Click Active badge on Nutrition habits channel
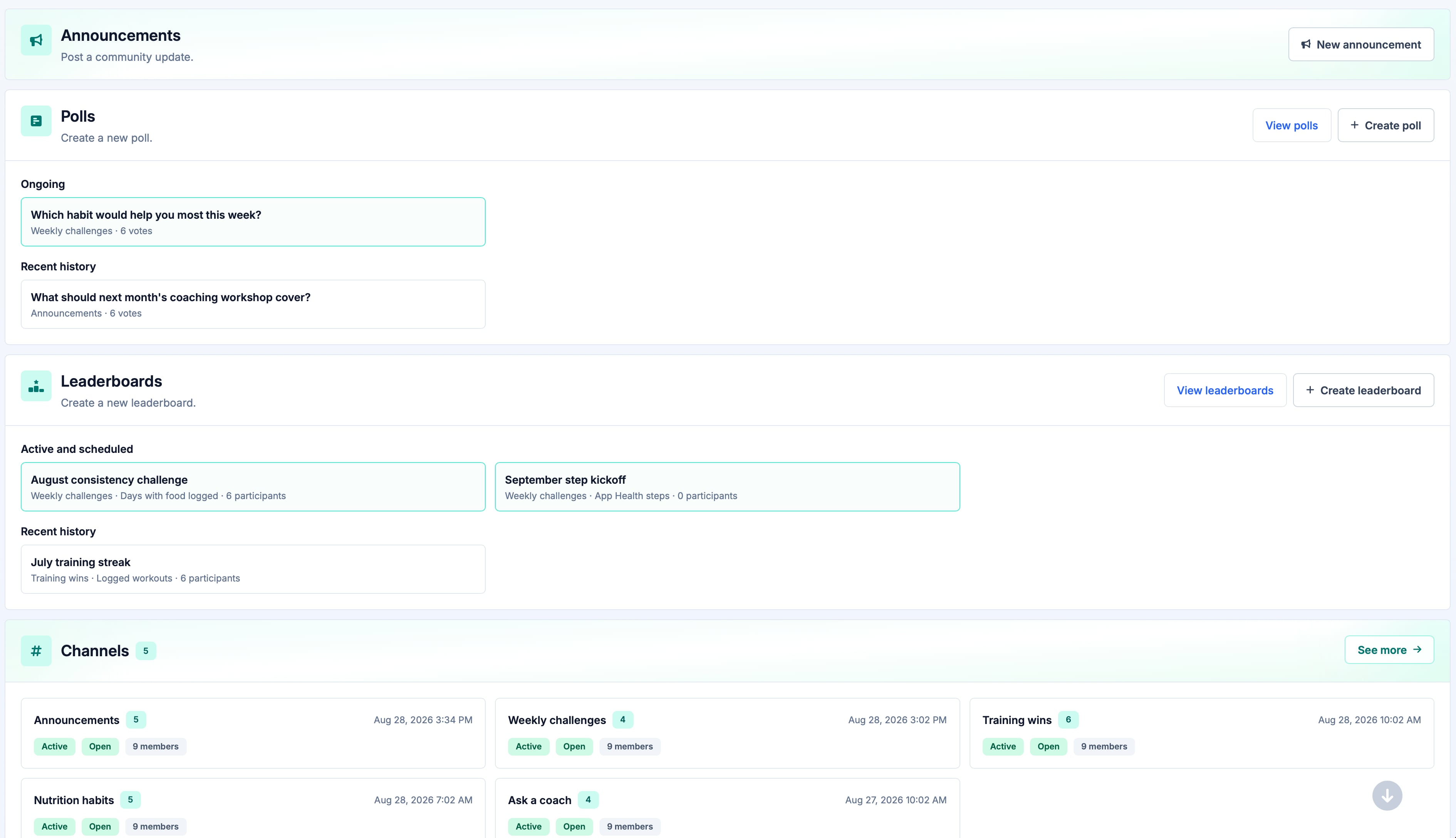Screen dimensions: 1456x838 [54, 826]
